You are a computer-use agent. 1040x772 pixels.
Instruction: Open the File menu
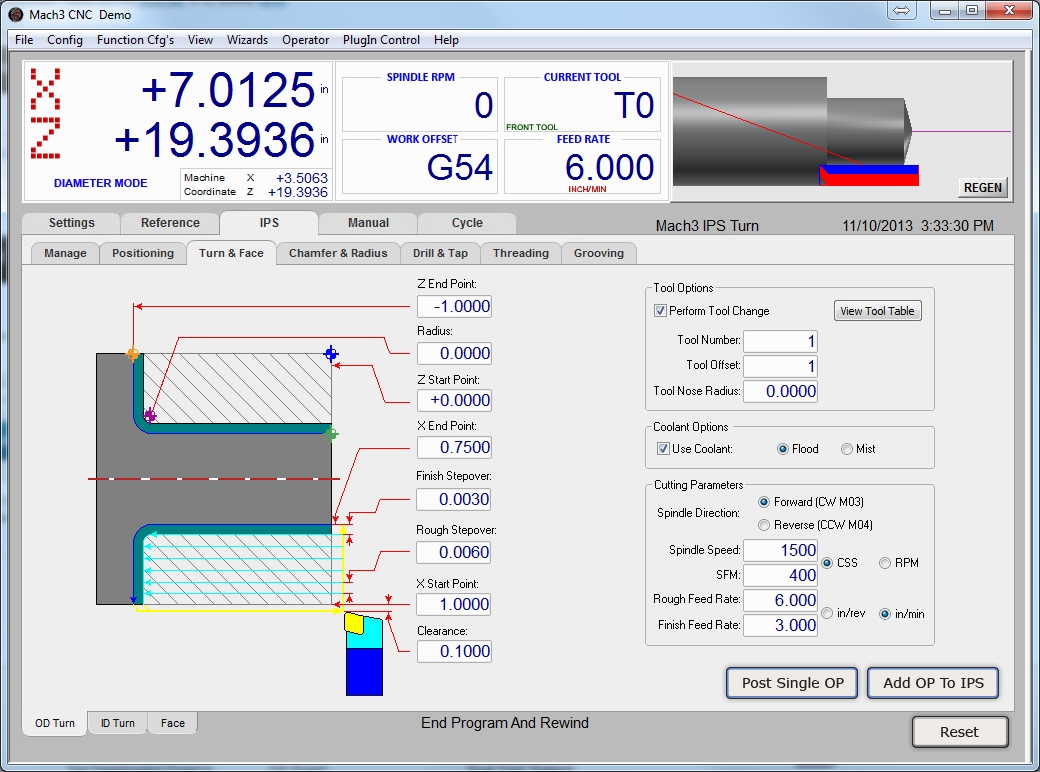[24, 40]
